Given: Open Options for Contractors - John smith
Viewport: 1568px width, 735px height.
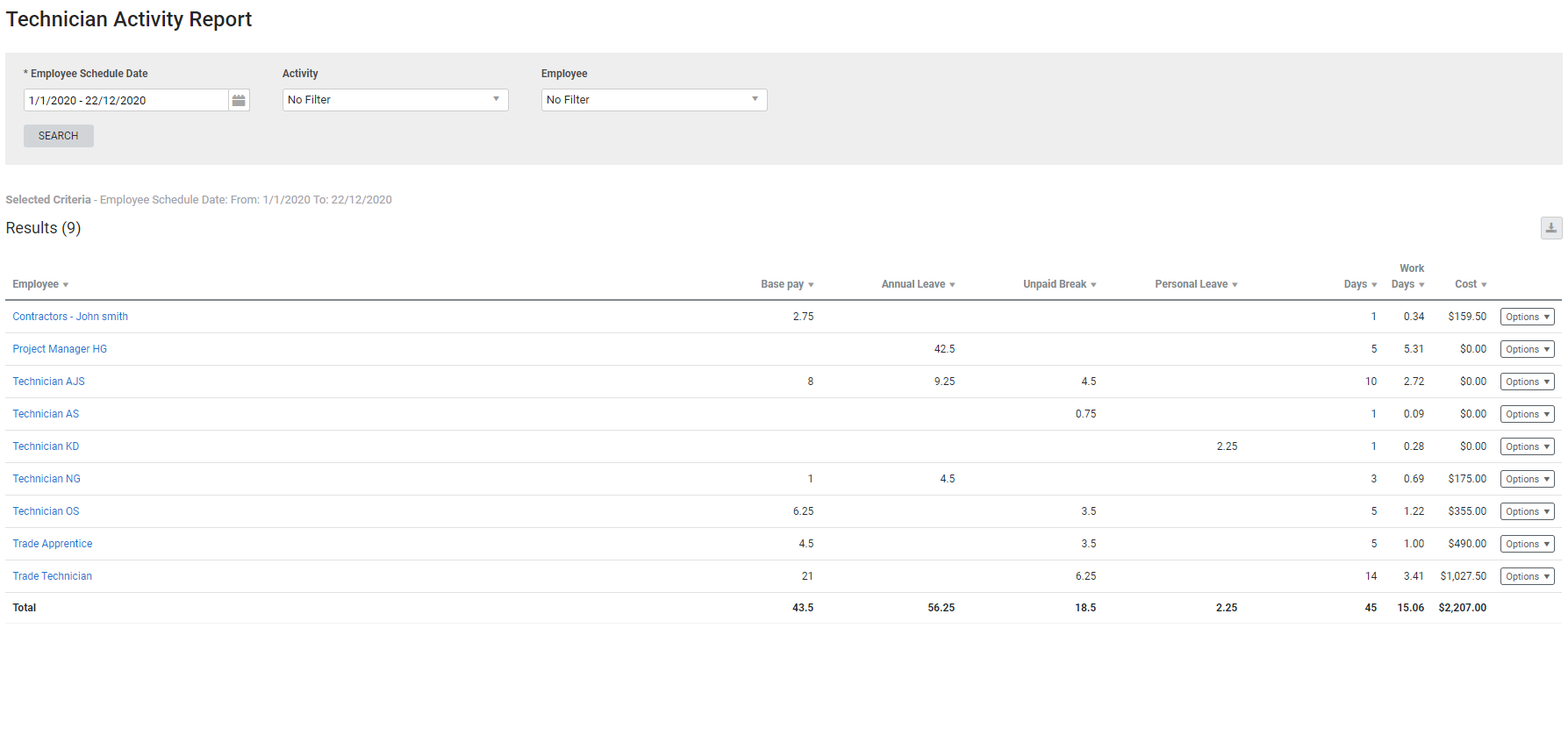Looking at the screenshot, I should pos(1527,318).
